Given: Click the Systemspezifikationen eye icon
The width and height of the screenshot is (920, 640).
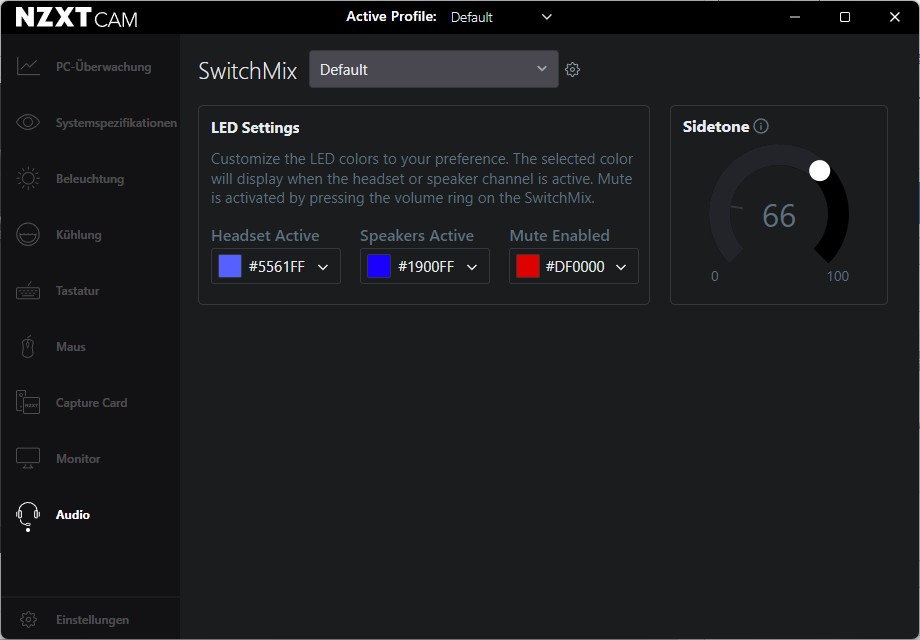Looking at the screenshot, I should tap(28, 122).
